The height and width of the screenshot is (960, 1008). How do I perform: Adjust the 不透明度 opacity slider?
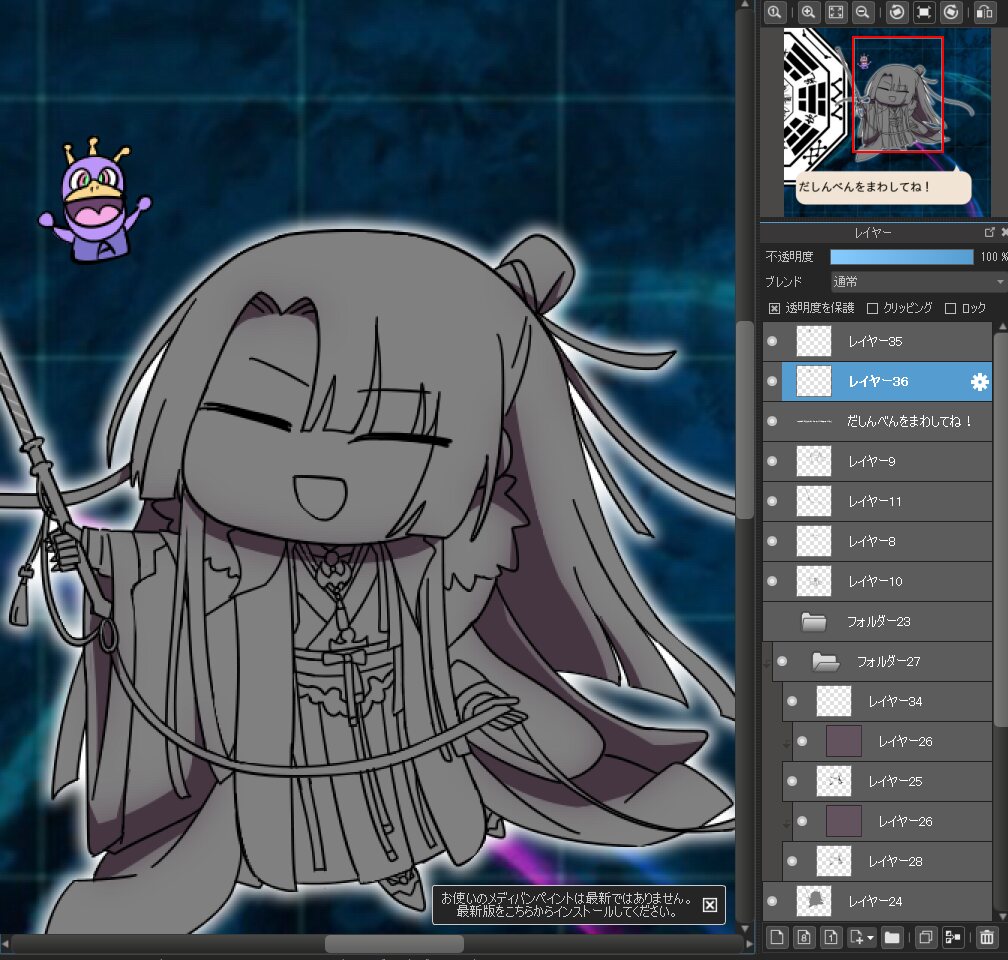tap(901, 257)
